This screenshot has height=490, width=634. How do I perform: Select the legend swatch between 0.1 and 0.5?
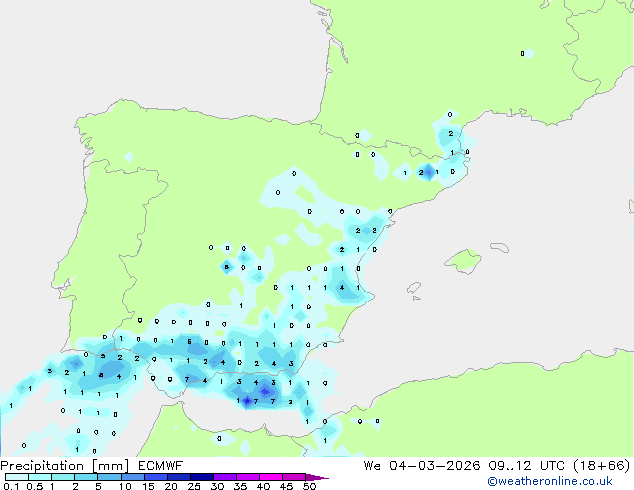[17, 477]
